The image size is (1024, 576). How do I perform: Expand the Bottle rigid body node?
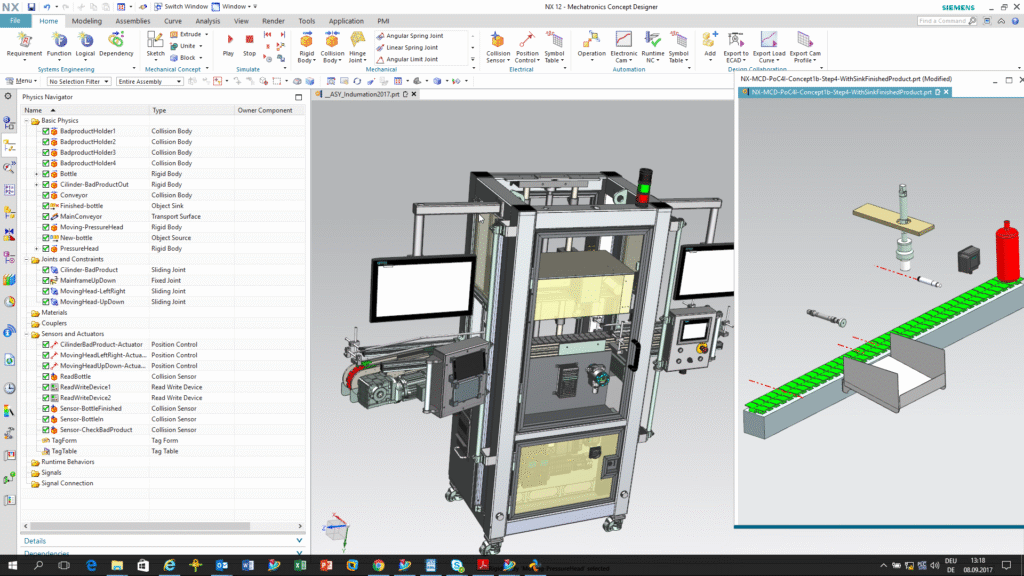point(36,174)
